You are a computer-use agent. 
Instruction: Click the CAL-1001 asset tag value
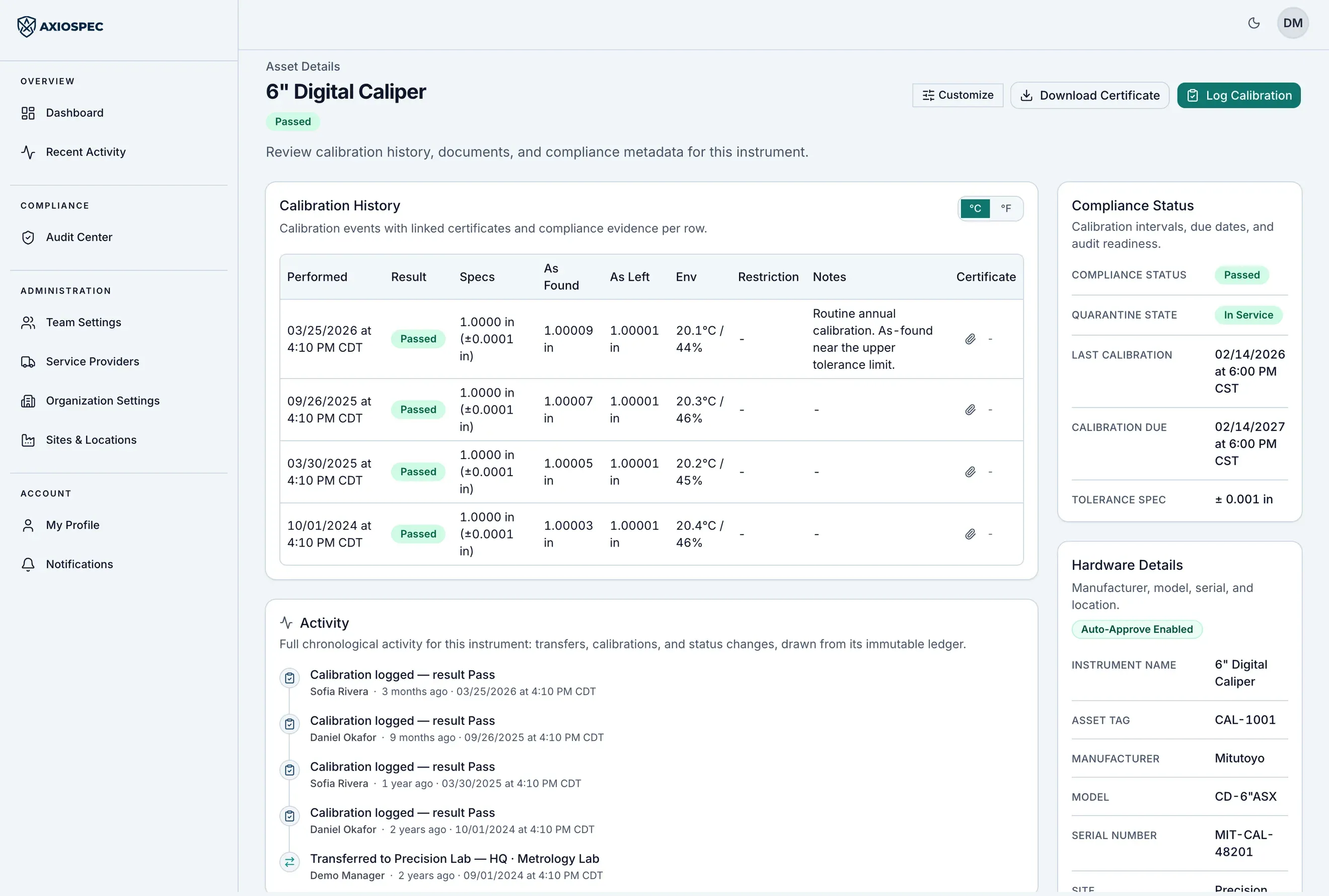tap(1245, 720)
